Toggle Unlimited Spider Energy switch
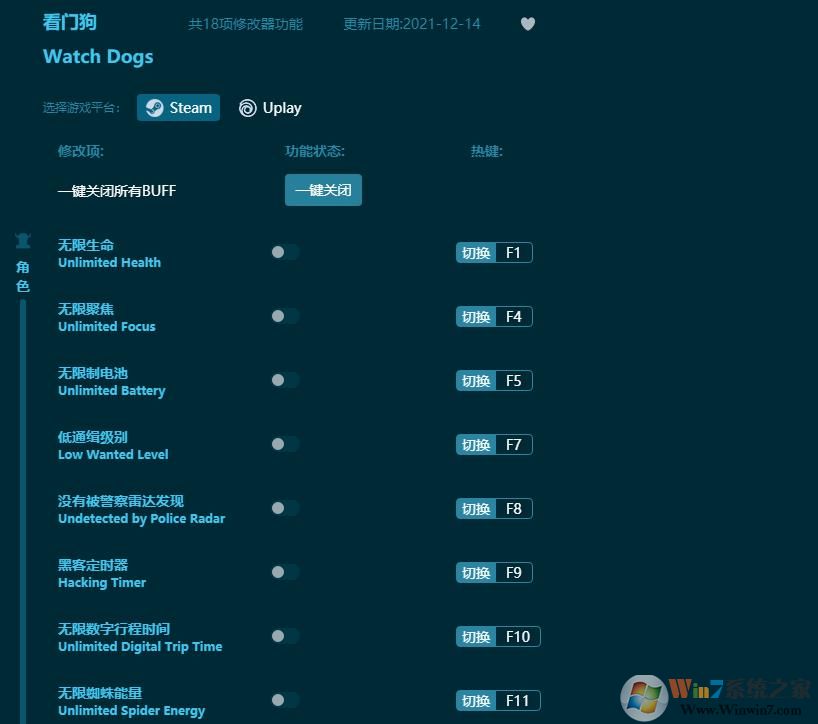 (x=285, y=700)
